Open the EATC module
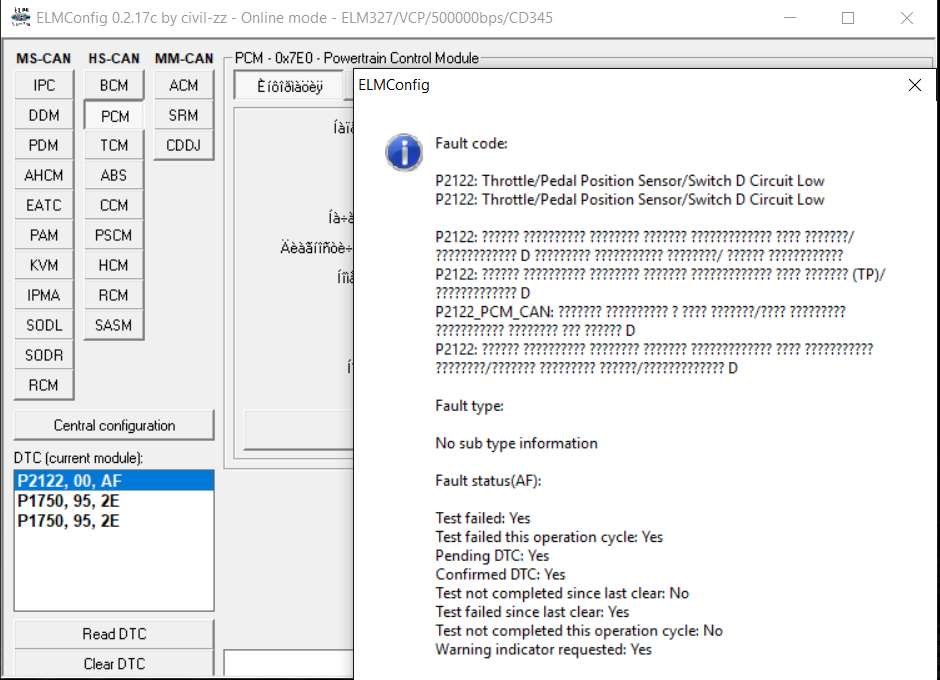 point(44,206)
